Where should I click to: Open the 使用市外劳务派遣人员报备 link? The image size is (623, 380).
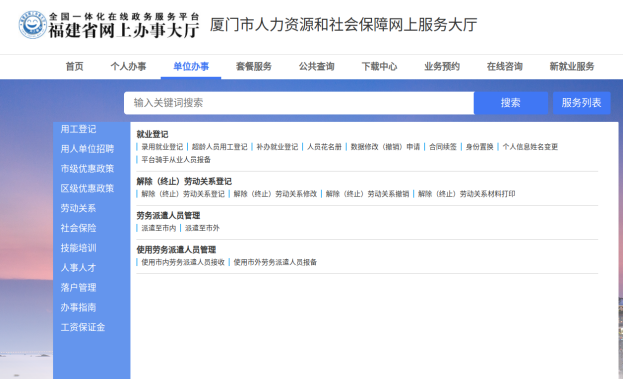point(275,262)
